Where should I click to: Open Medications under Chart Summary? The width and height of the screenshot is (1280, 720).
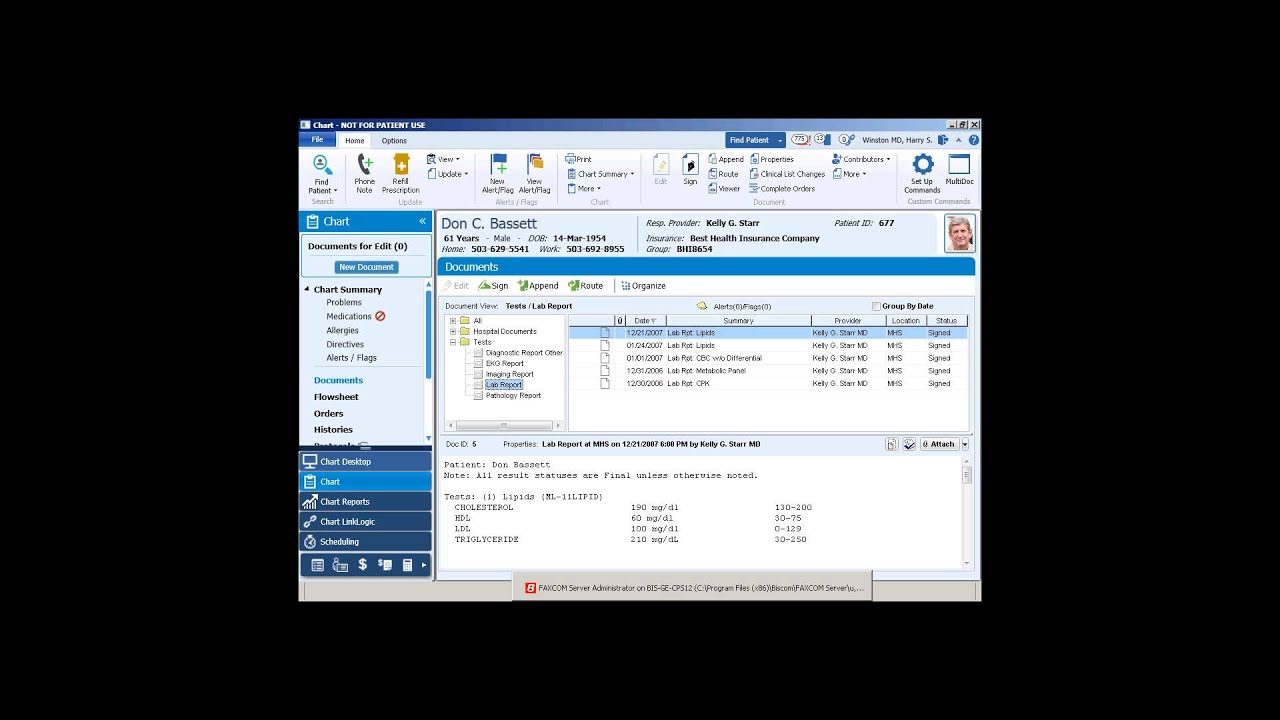click(349, 316)
